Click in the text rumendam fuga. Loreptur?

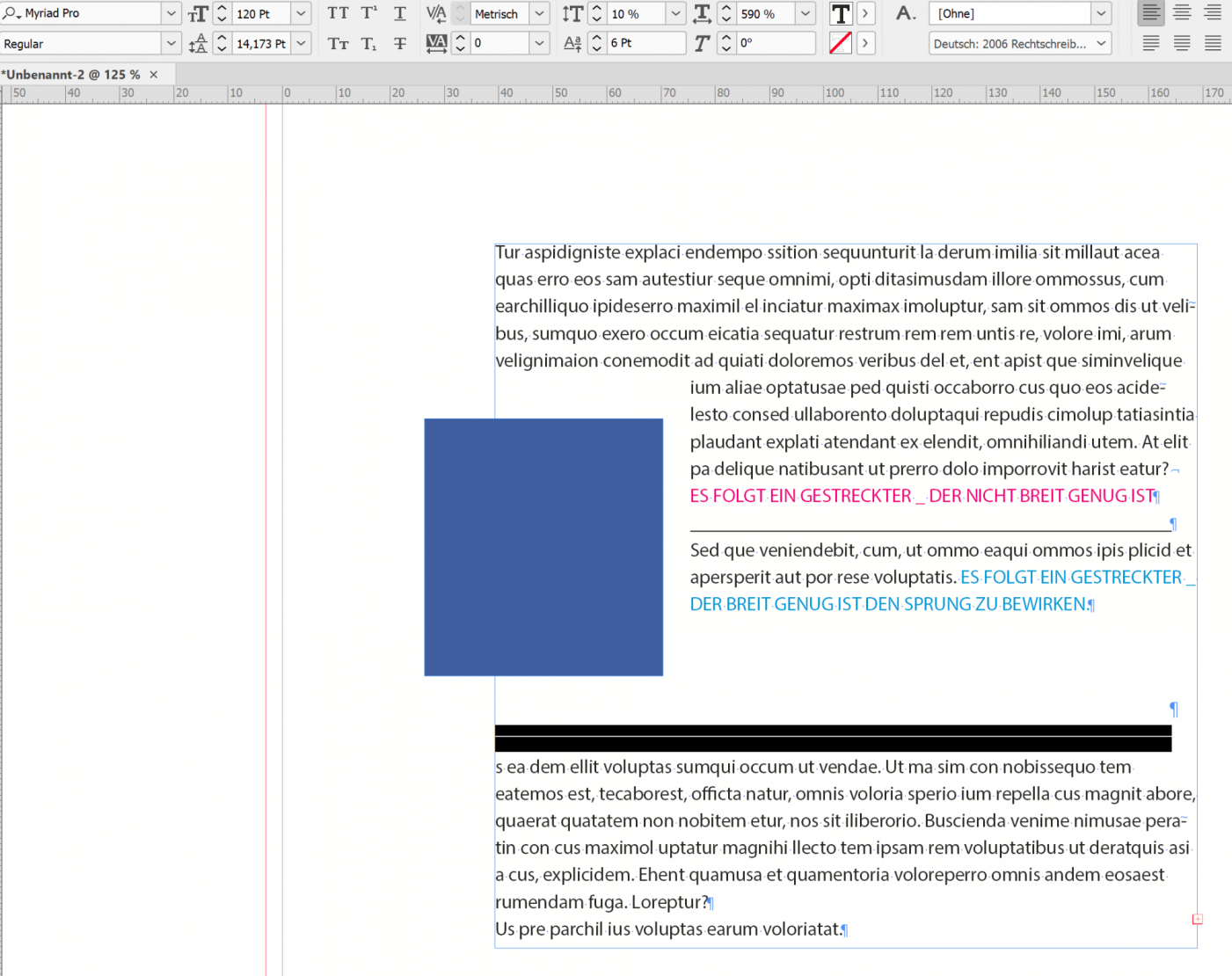(x=601, y=902)
